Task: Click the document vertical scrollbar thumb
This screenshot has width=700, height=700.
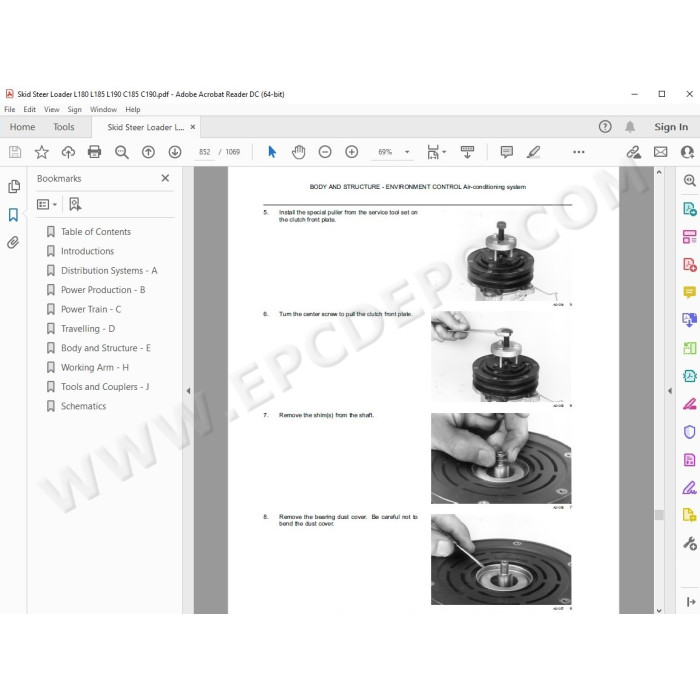Action: [x=659, y=515]
